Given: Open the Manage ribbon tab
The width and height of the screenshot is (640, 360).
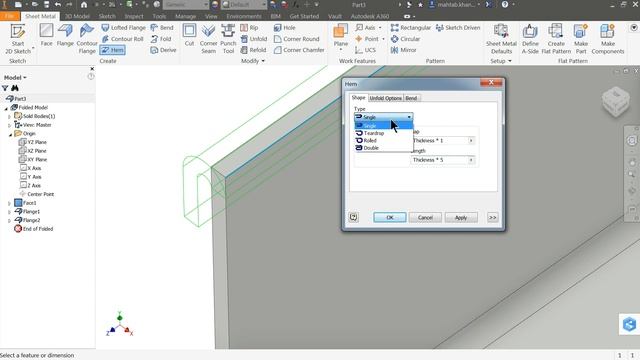Looking at the screenshot, I should click(x=185, y=16).
